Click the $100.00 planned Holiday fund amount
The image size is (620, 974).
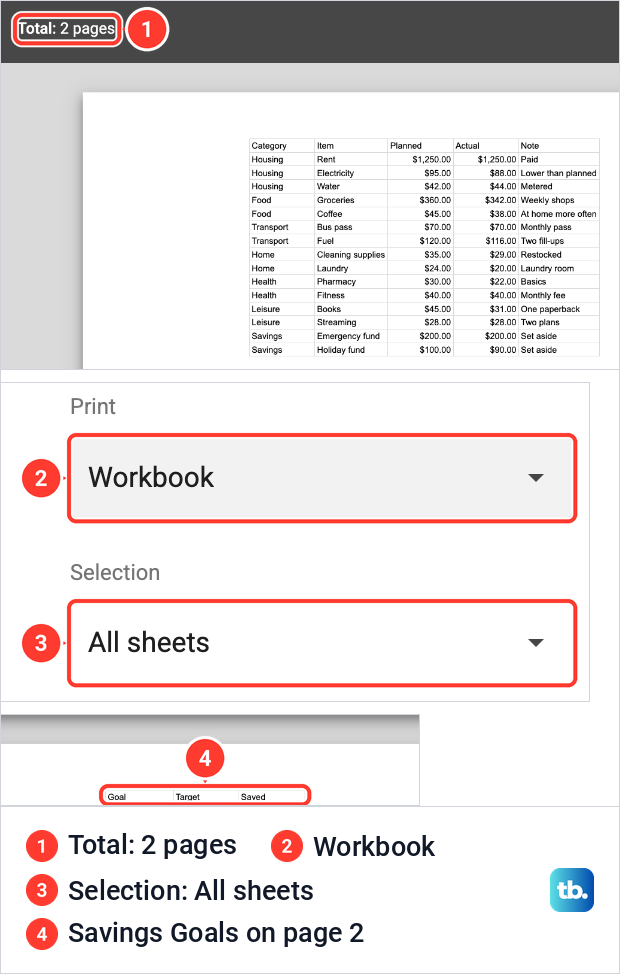(435, 350)
